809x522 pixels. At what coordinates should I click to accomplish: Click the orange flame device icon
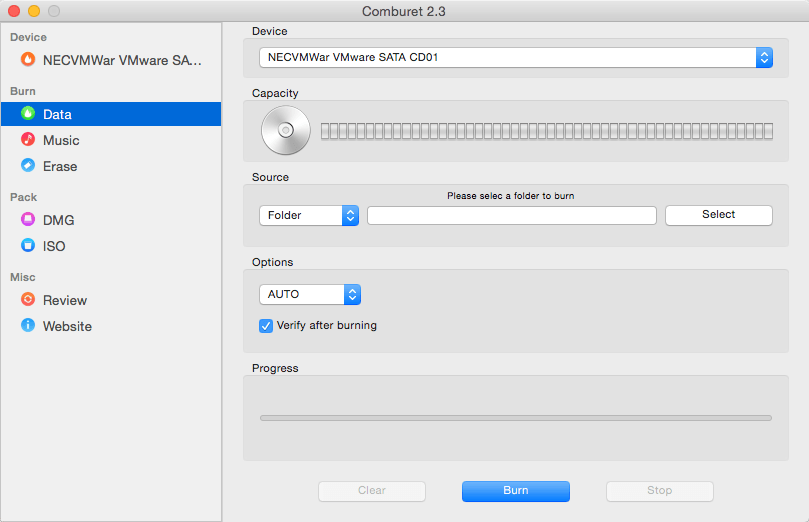click(28, 59)
